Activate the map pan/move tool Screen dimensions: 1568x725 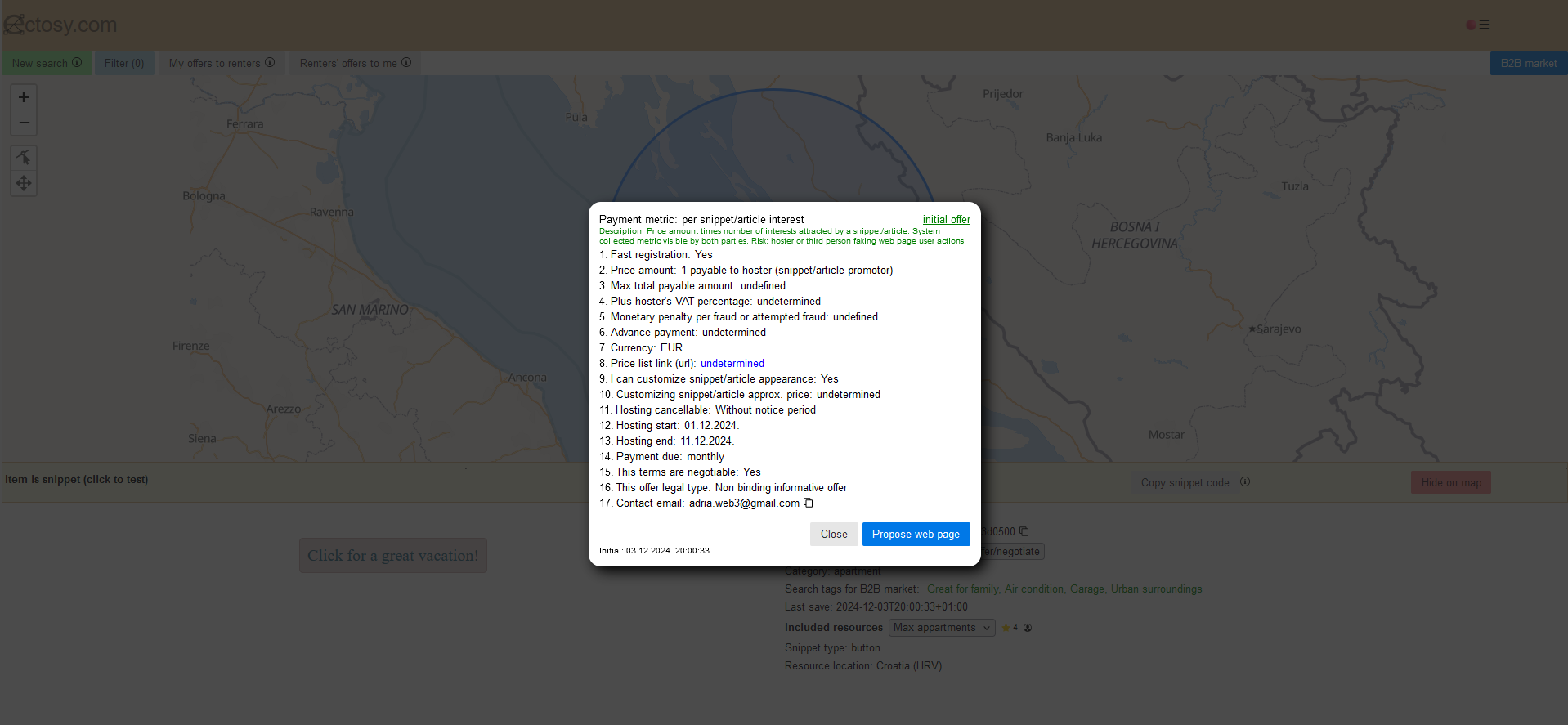pyautogui.click(x=24, y=183)
